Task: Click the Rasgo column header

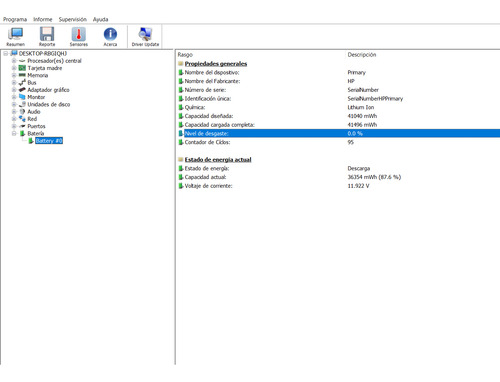Action: click(x=185, y=55)
